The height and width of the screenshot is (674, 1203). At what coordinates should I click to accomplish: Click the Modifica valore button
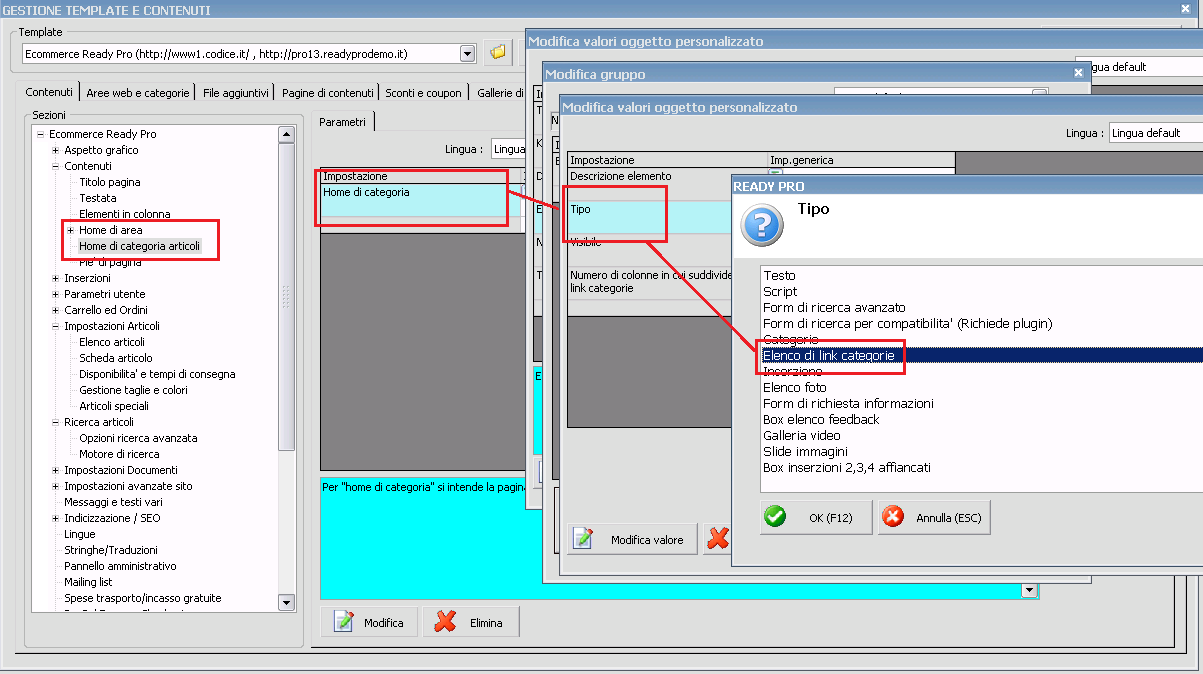coord(633,539)
